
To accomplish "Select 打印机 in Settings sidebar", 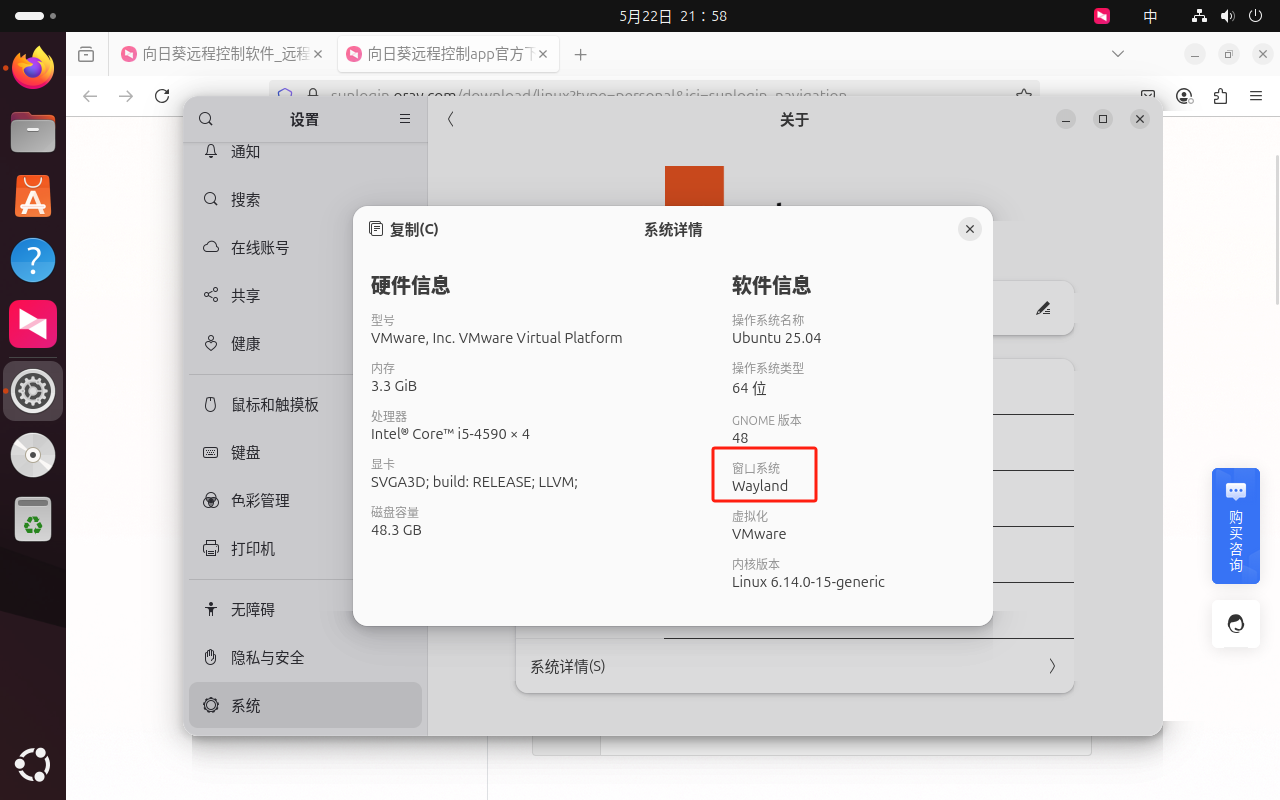I will tap(305, 548).
